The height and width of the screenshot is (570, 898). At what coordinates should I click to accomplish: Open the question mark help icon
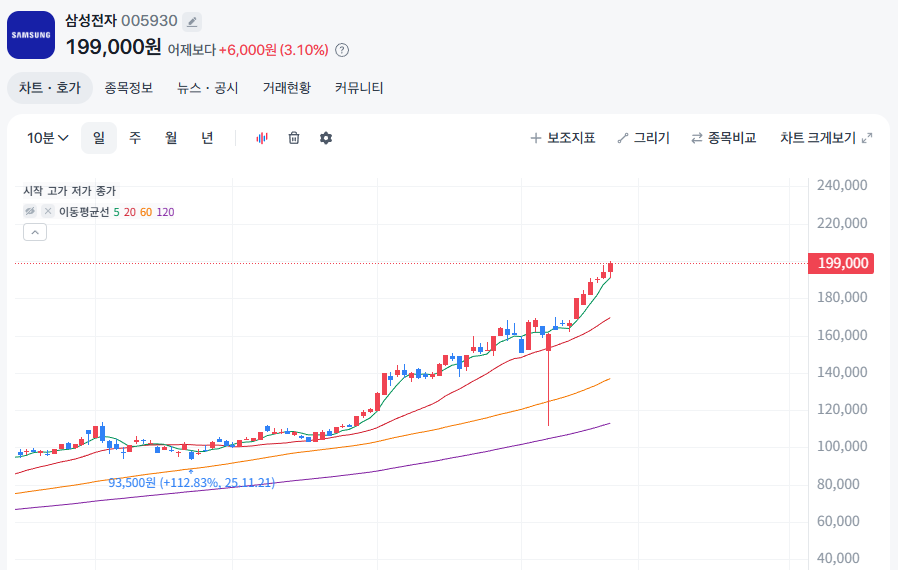click(342, 50)
